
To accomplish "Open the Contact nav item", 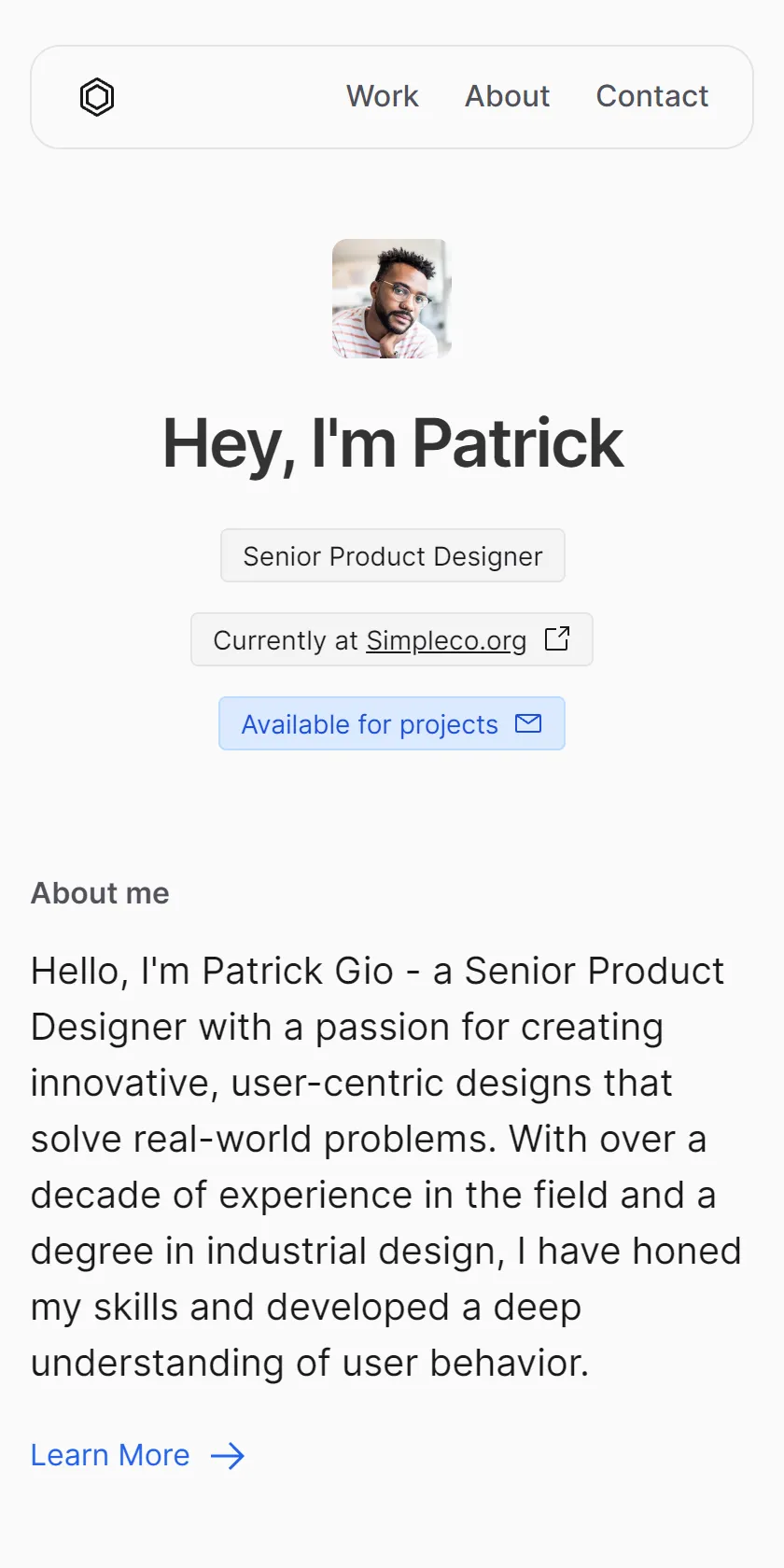I will (x=652, y=96).
